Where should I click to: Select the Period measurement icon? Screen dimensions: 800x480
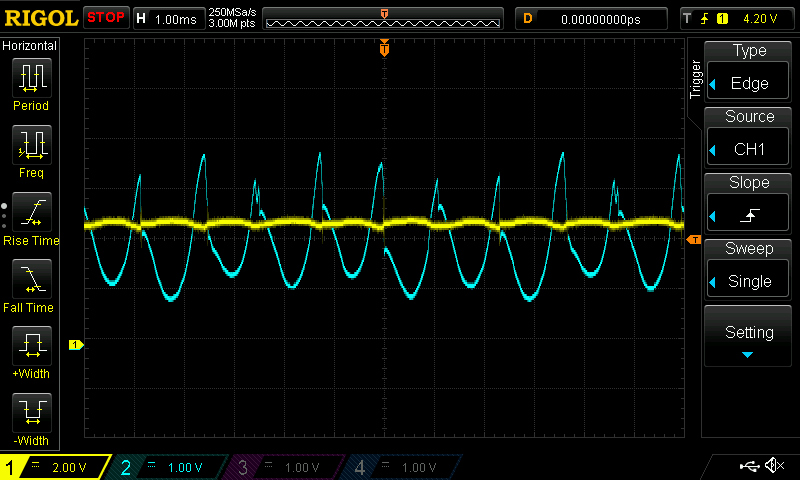pyautogui.click(x=32, y=78)
